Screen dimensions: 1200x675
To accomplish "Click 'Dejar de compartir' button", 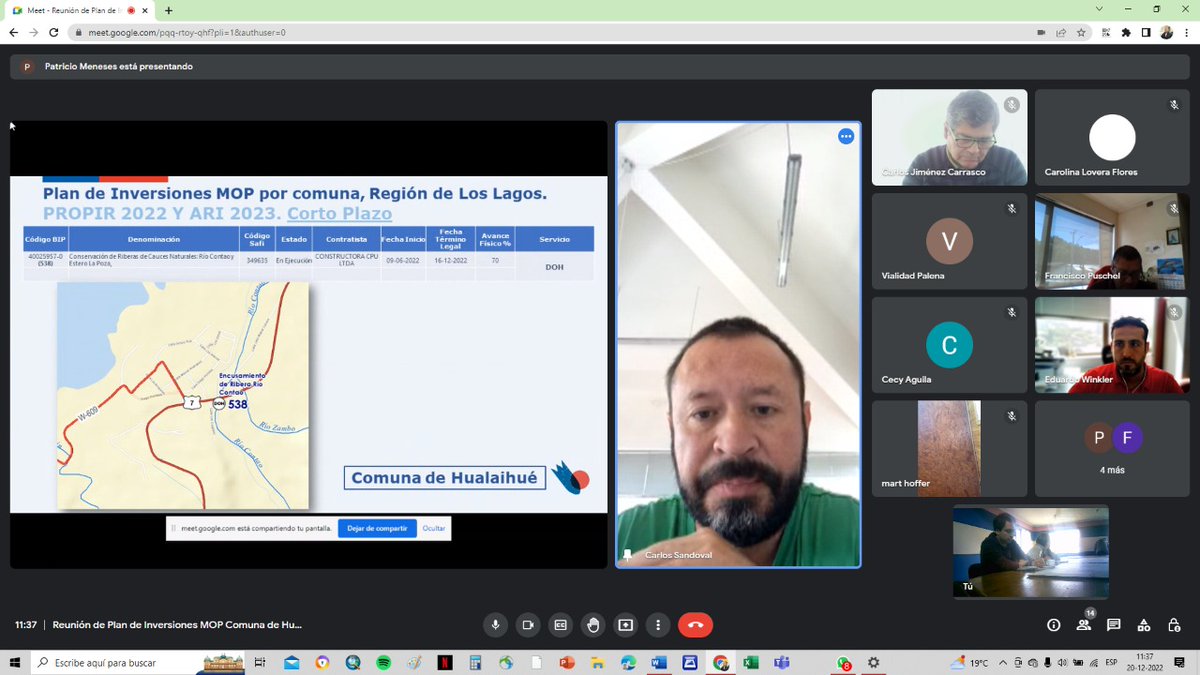I will coord(377,528).
